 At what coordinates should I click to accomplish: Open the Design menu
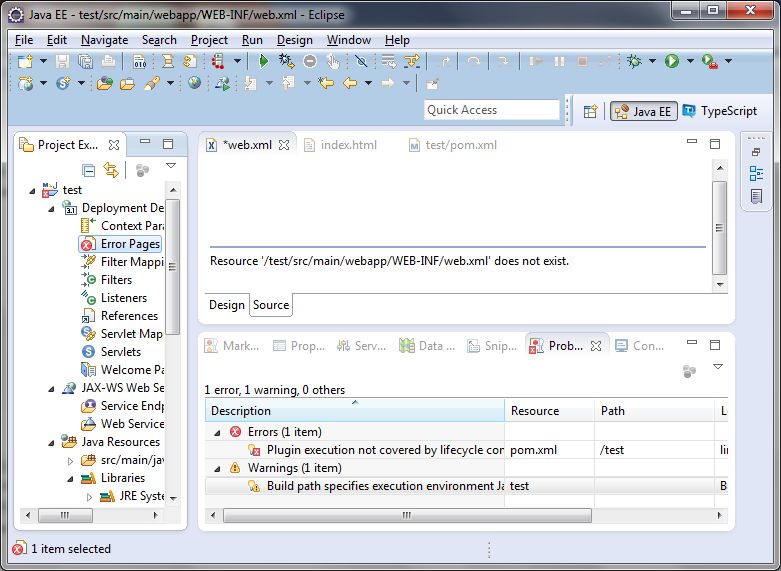tap(294, 40)
